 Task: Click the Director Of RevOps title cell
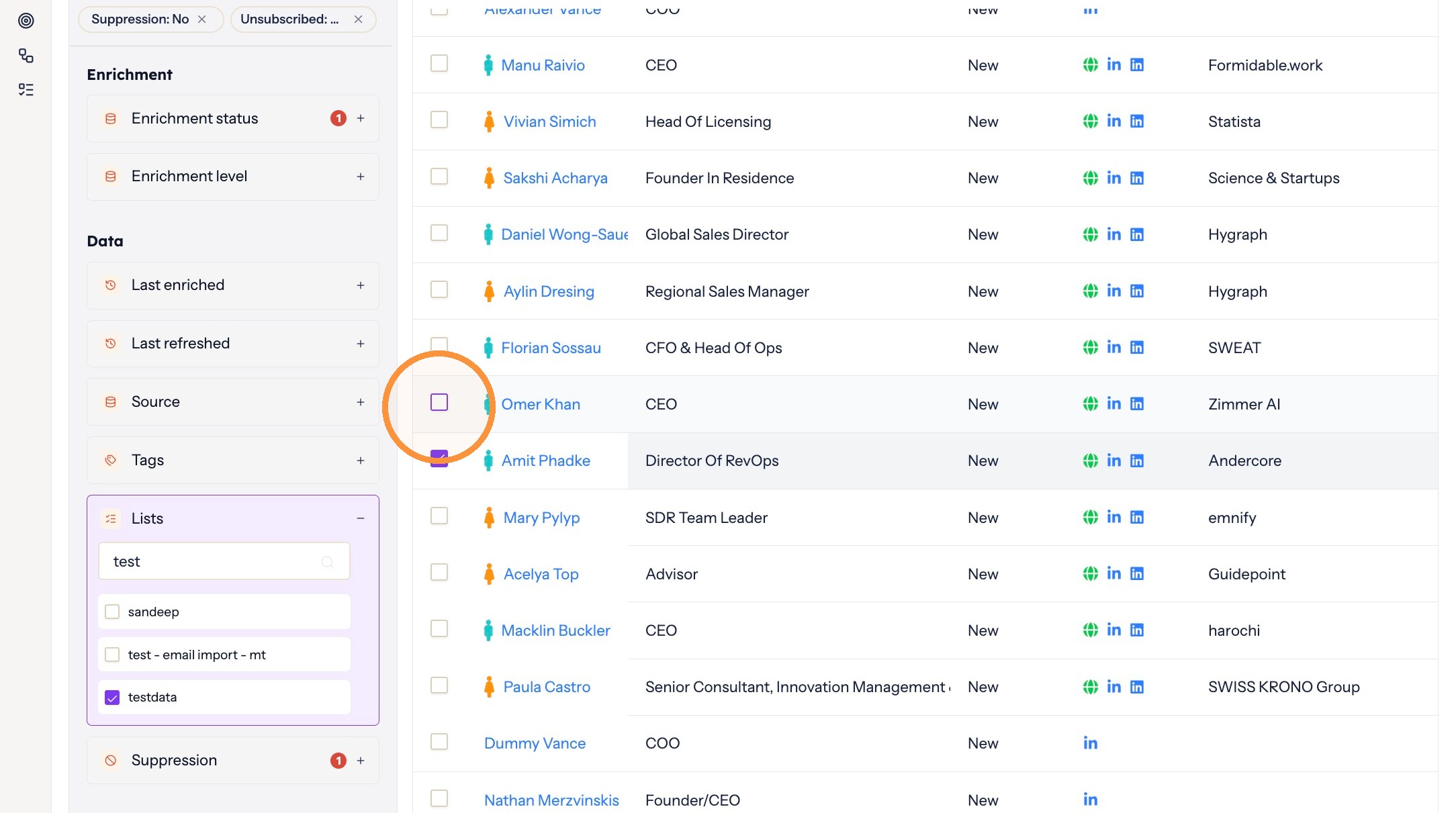coord(712,461)
